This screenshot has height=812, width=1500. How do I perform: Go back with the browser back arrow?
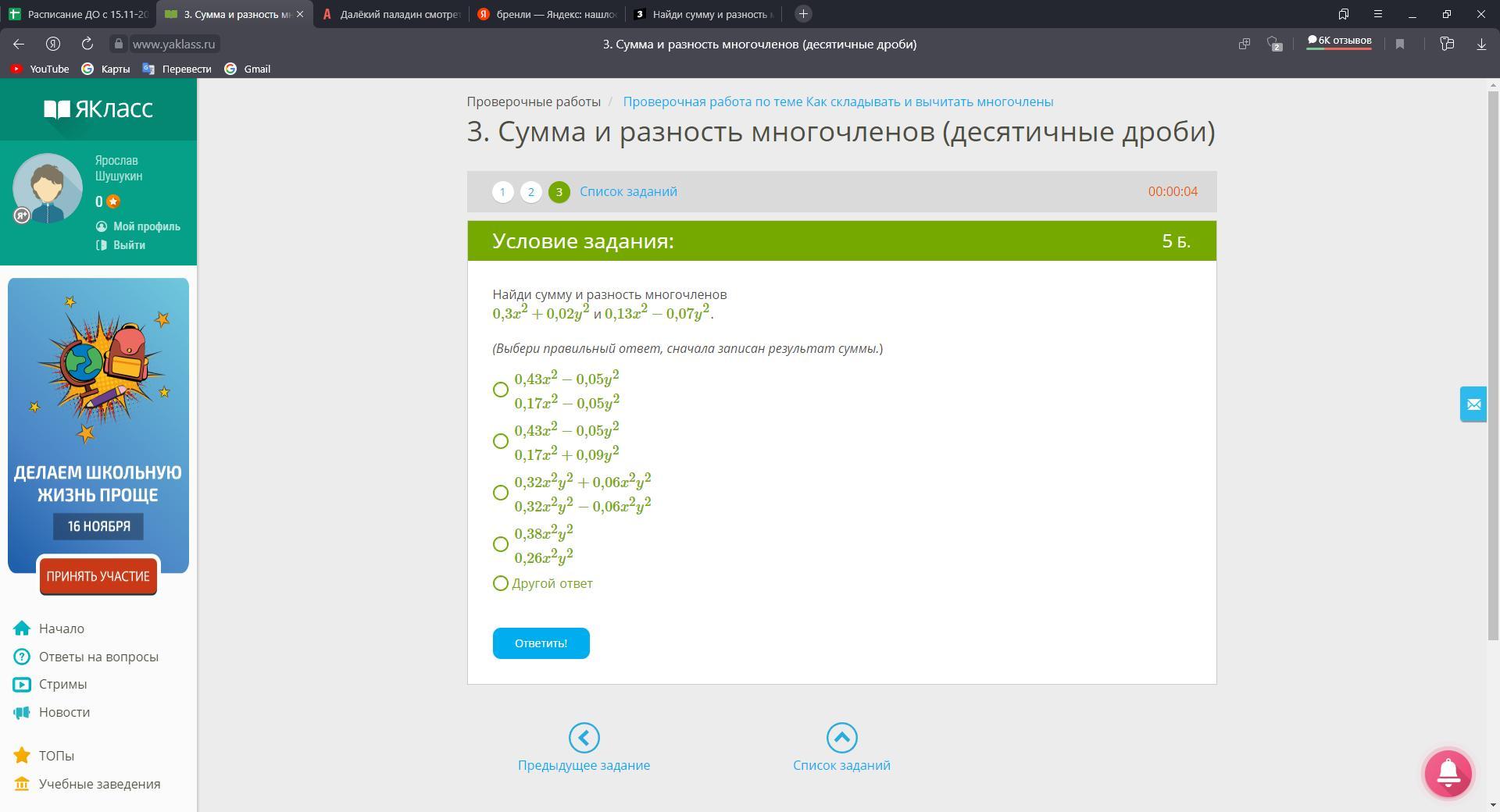click(x=19, y=45)
